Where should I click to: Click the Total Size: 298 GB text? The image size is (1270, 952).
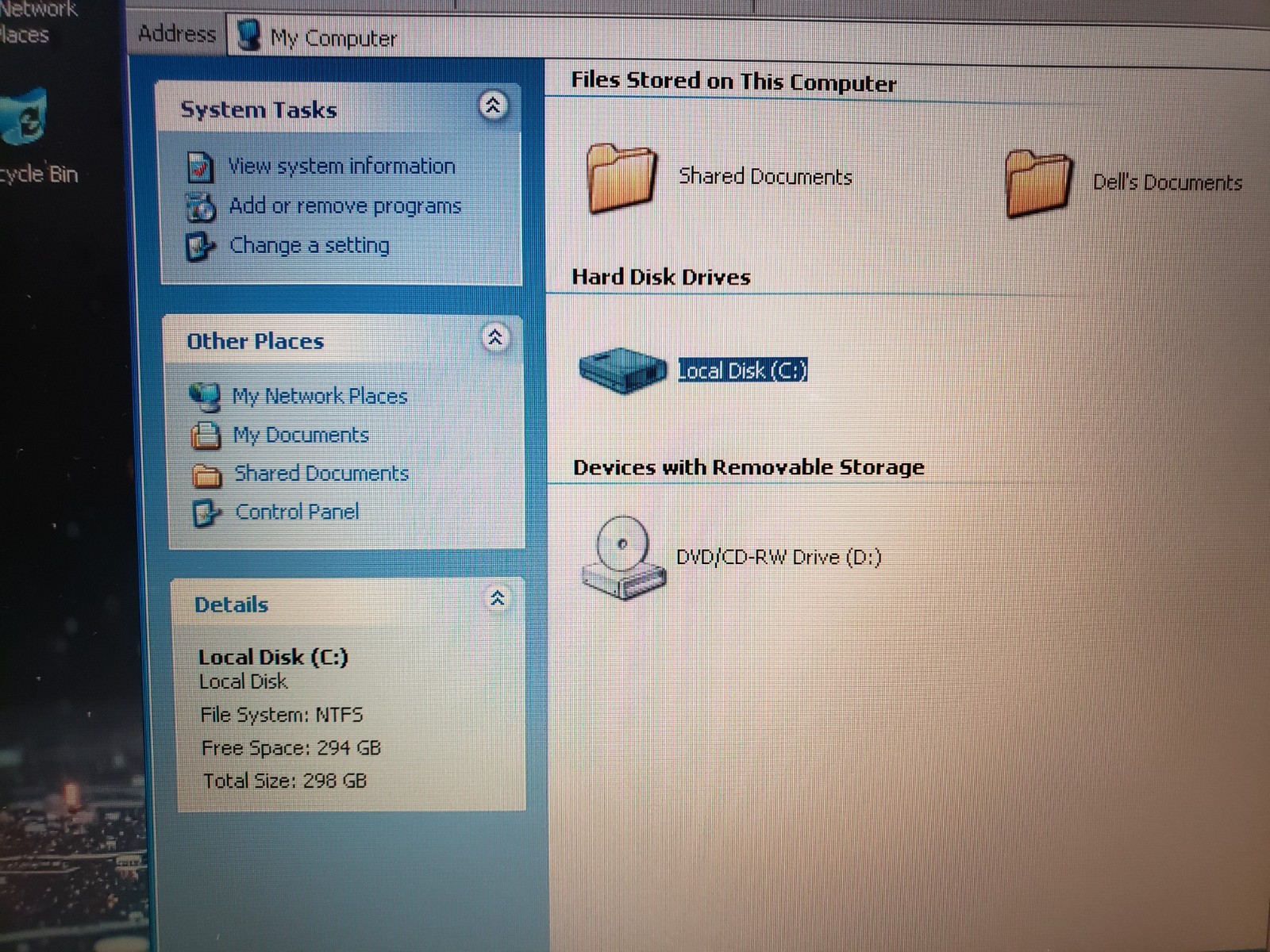(285, 781)
